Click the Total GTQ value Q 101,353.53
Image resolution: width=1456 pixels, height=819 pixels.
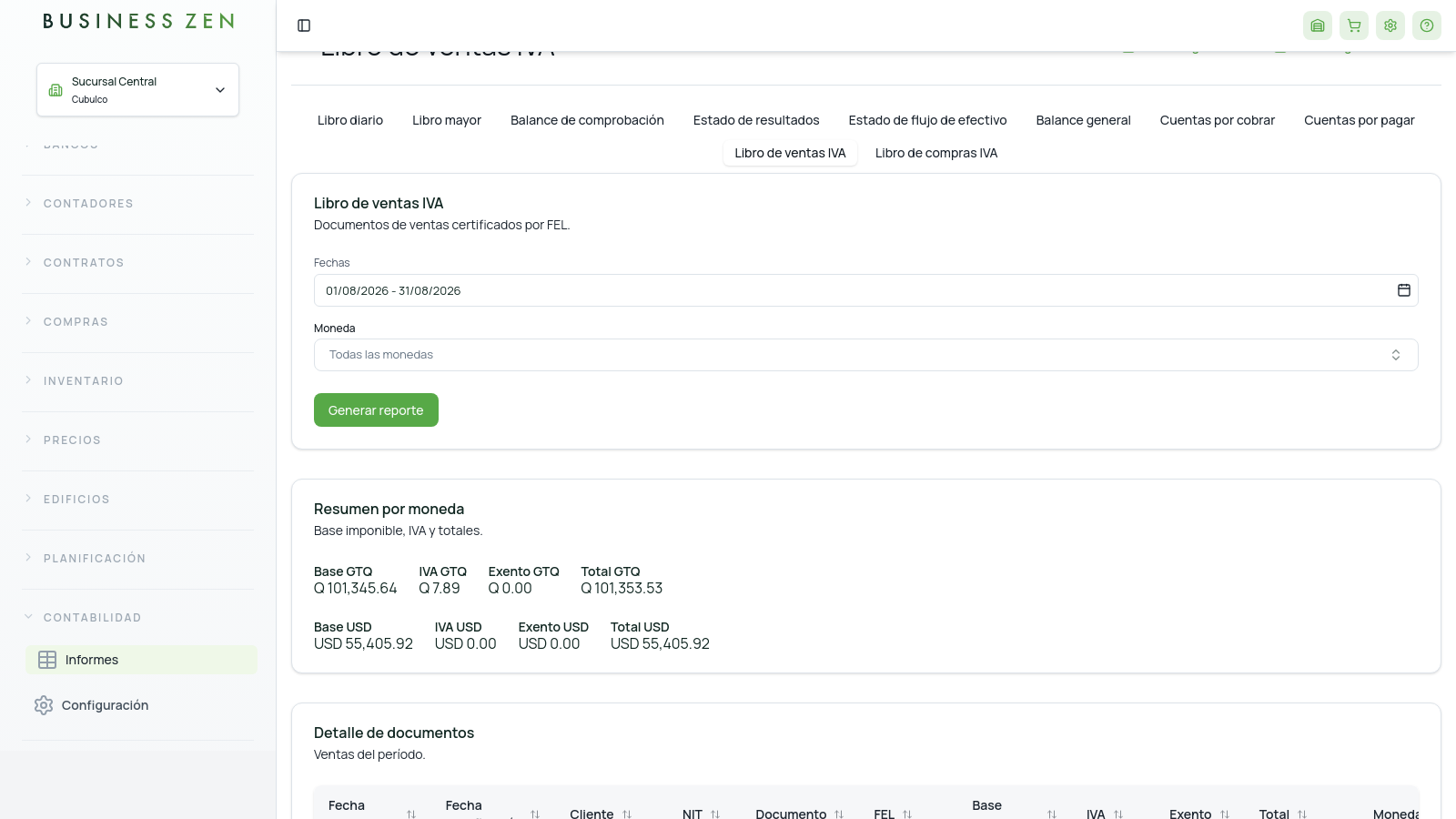coord(622,589)
